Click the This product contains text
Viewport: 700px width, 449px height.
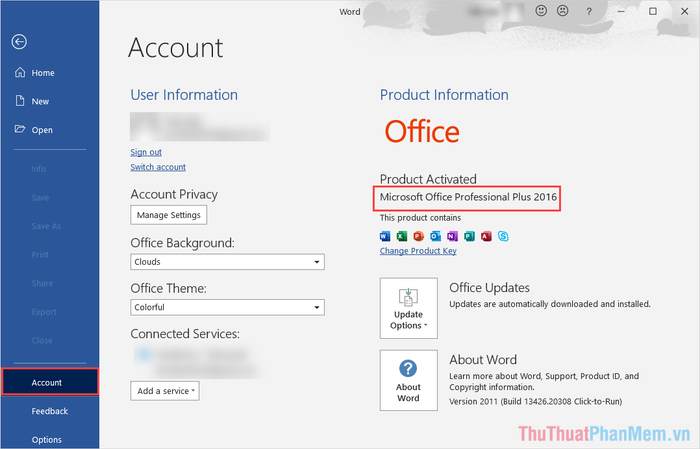pyautogui.click(x=421, y=218)
